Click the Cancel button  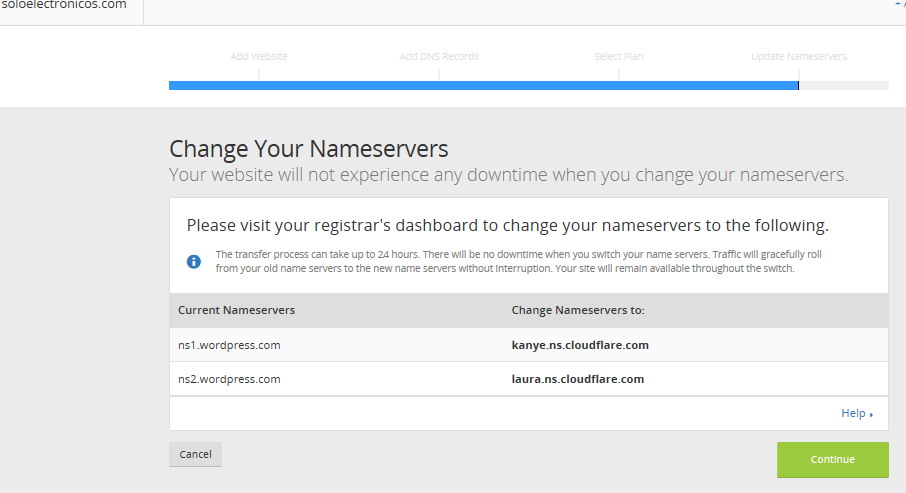195,454
